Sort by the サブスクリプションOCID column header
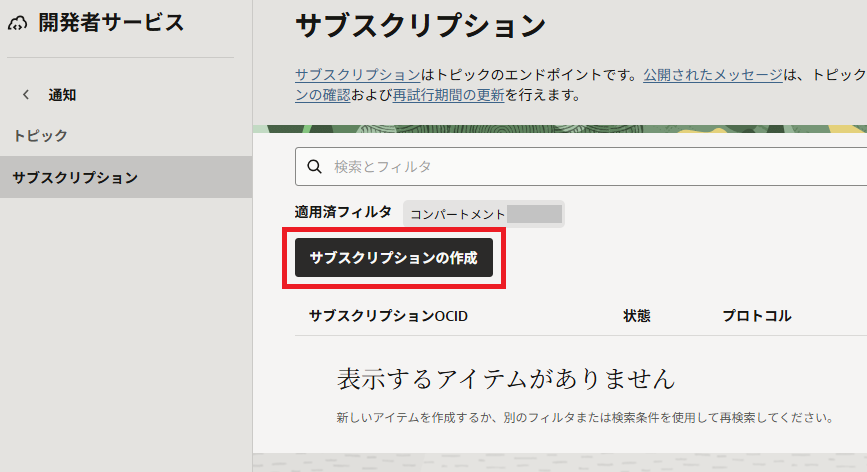The width and height of the screenshot is (867, 472). tap(388, 316)
